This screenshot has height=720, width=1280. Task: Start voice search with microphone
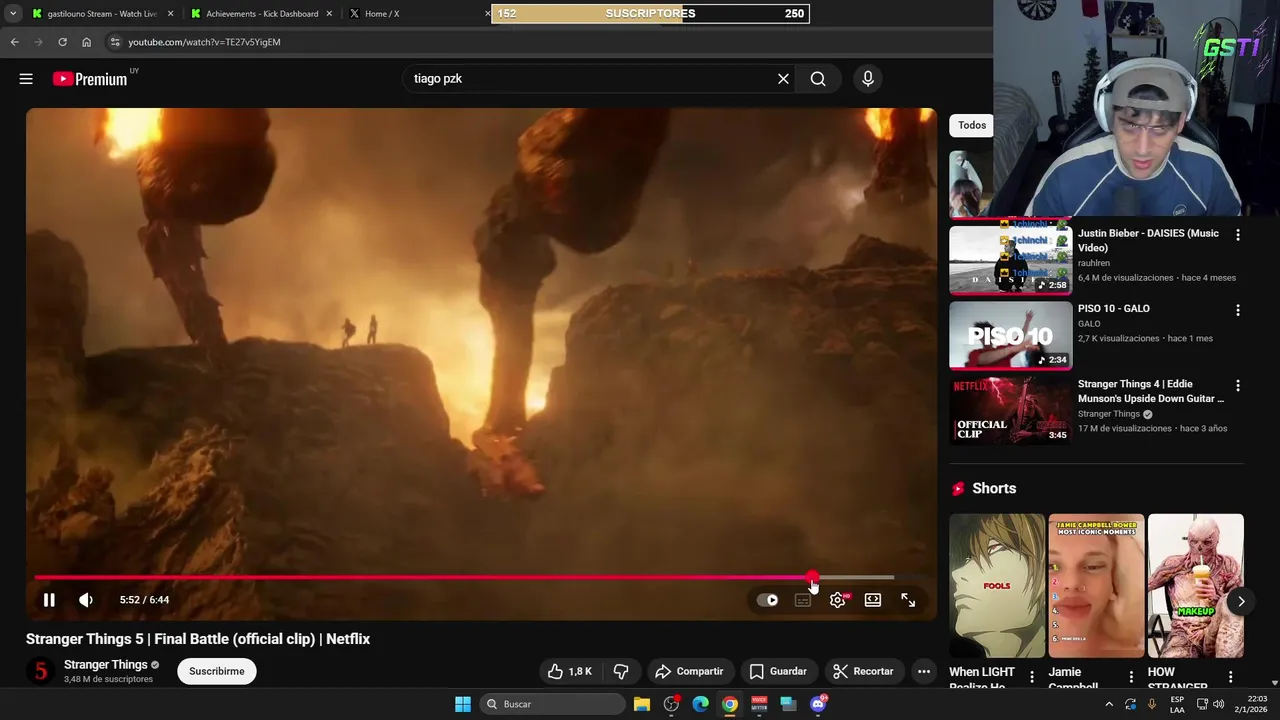point(868,79)
